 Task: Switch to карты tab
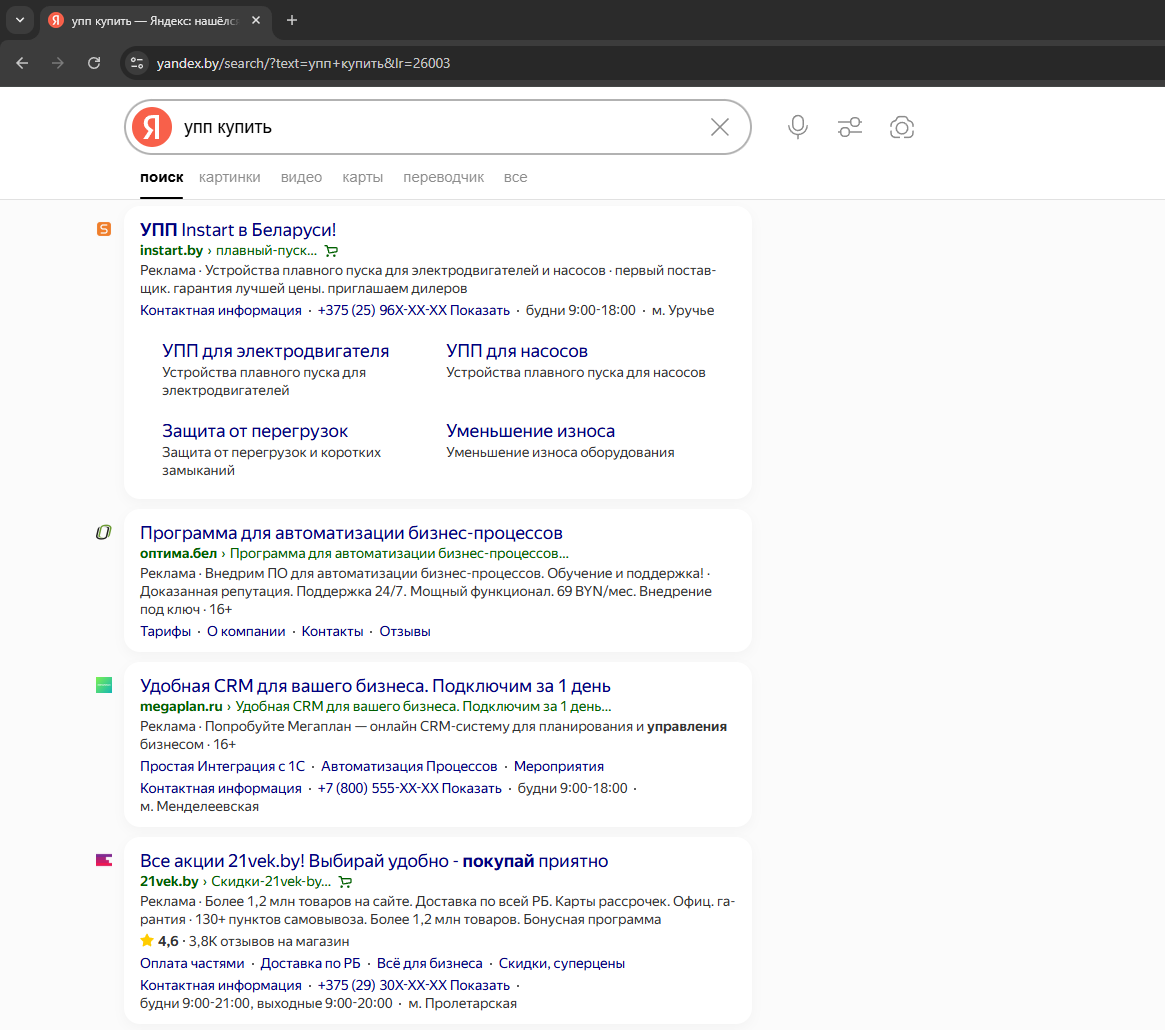click(x=363, y=178)
